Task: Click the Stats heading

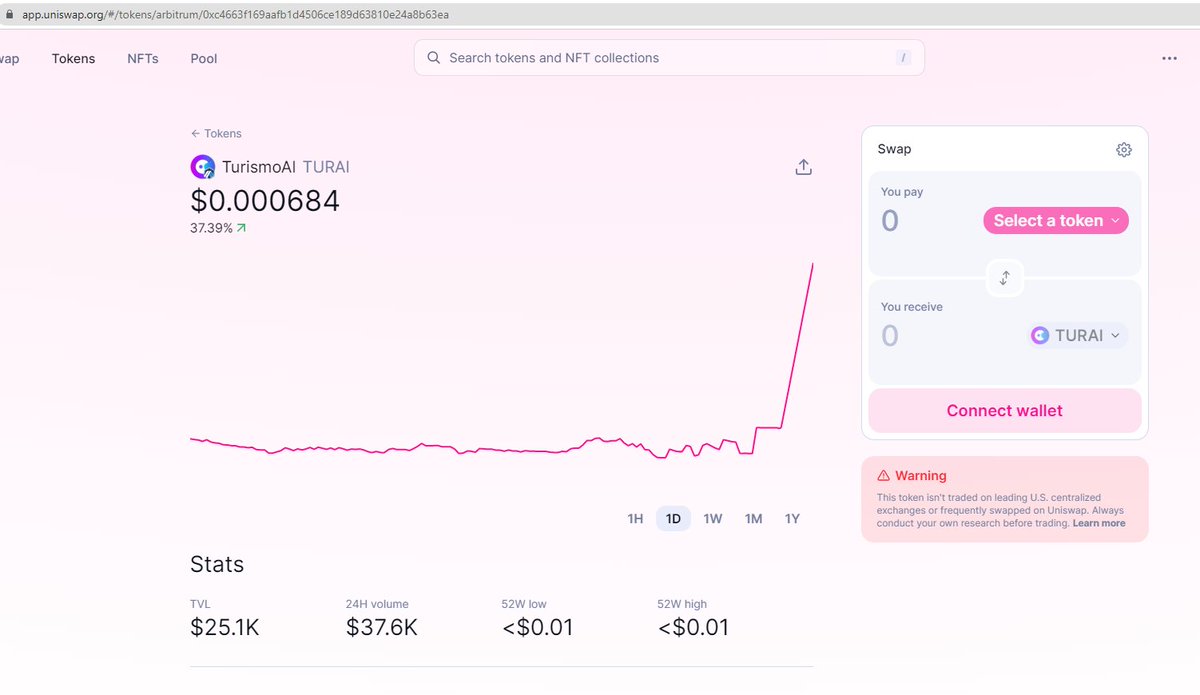Action: click(x=217, y=565)
